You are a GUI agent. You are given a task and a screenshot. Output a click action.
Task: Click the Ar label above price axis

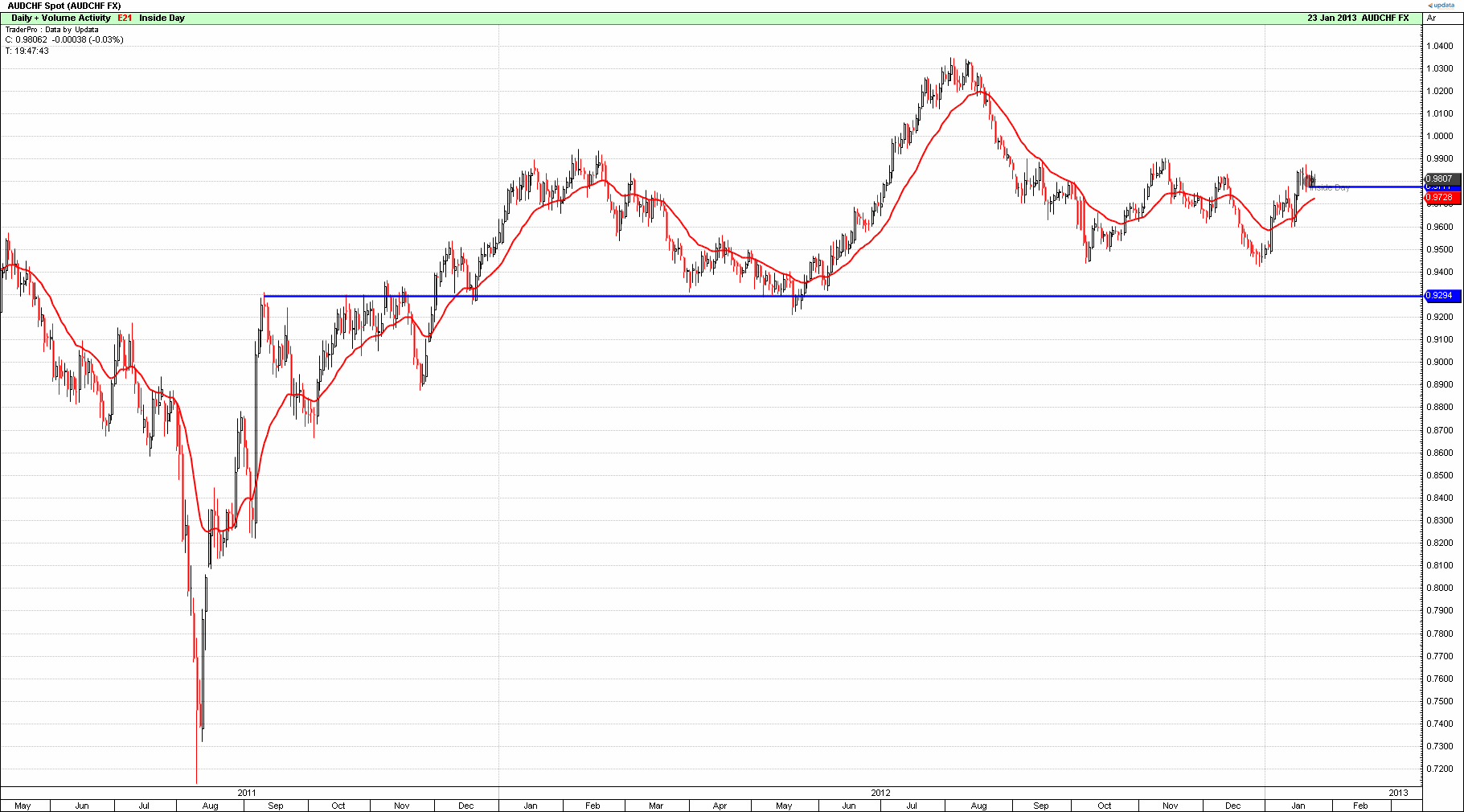1432,18
